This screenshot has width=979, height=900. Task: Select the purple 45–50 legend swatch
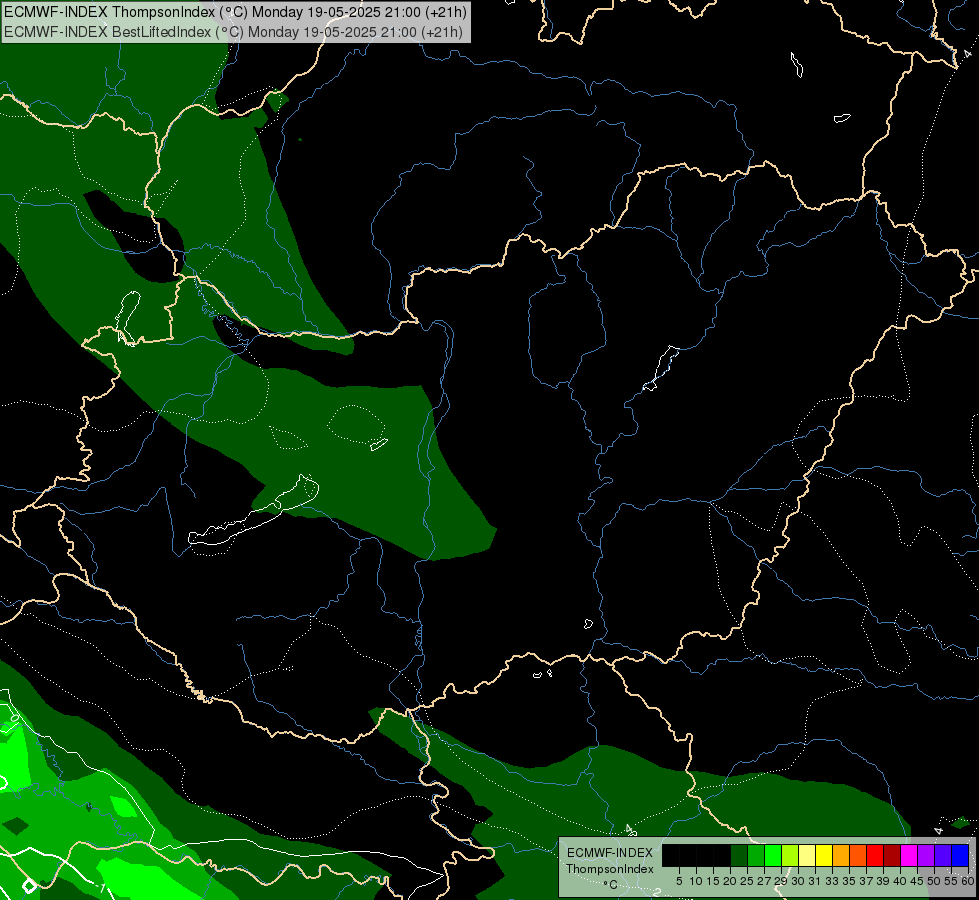[x=926, y=855]
